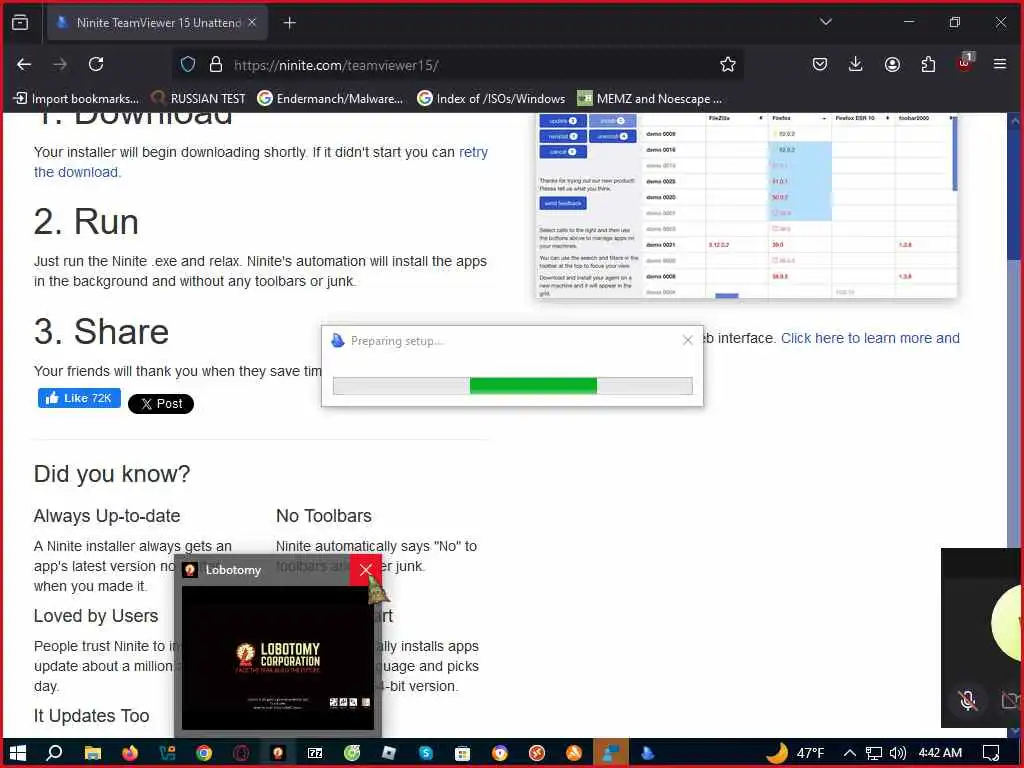This screenshot has height=768, width=1024.
Task: Open File Explorer from the taskbar
Action: tap(93, 753)
